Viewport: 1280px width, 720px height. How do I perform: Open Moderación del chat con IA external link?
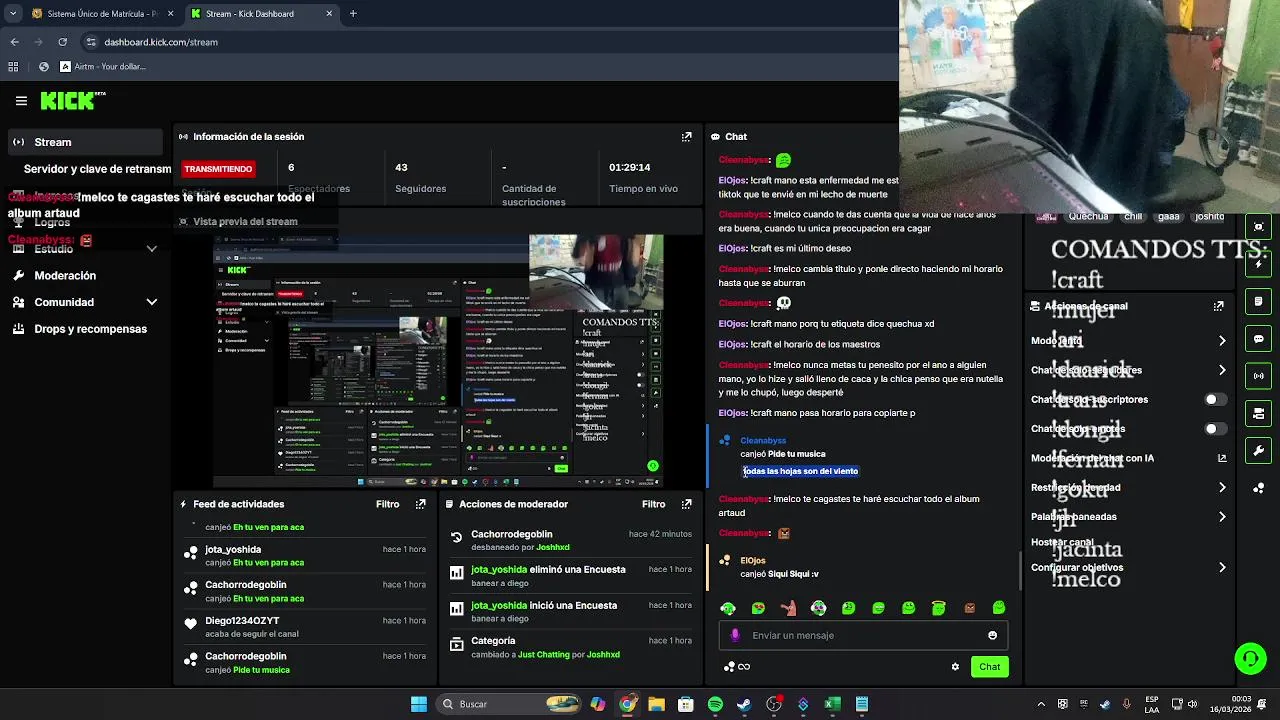coord(1222,458)
